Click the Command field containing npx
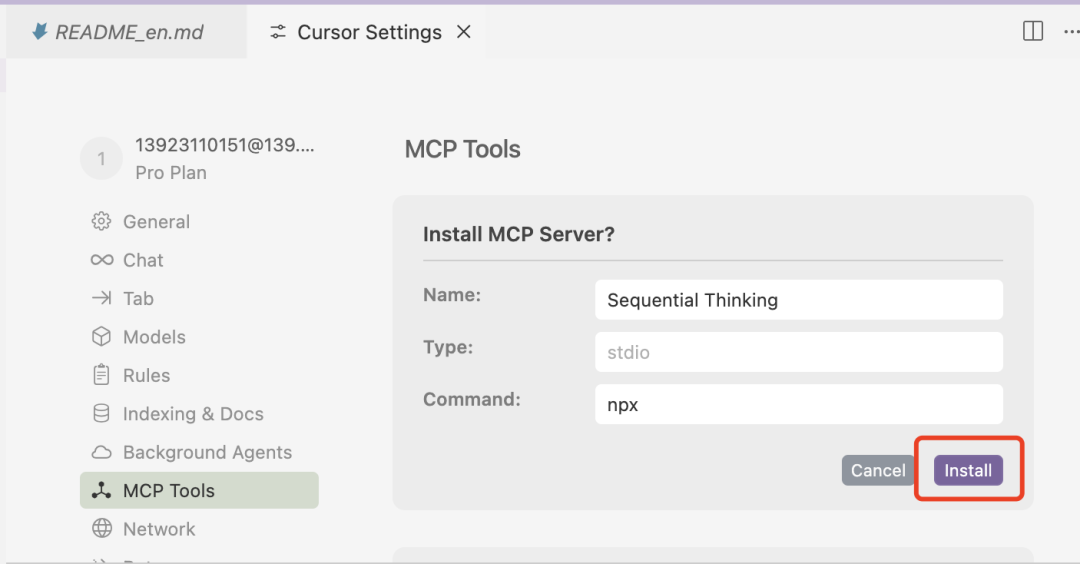 point(798,404)
